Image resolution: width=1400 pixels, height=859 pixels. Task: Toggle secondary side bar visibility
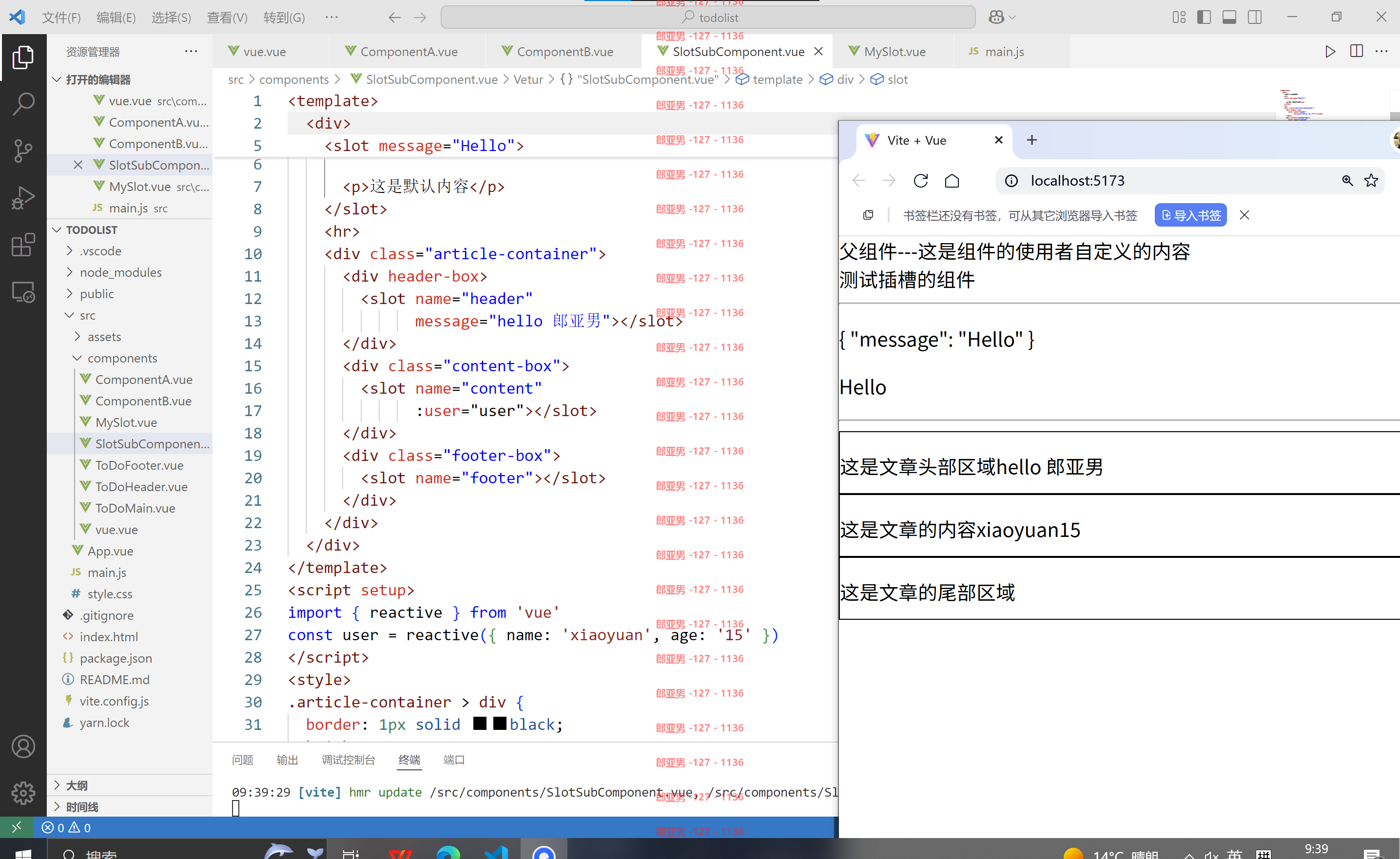(x=1254, y=18)
